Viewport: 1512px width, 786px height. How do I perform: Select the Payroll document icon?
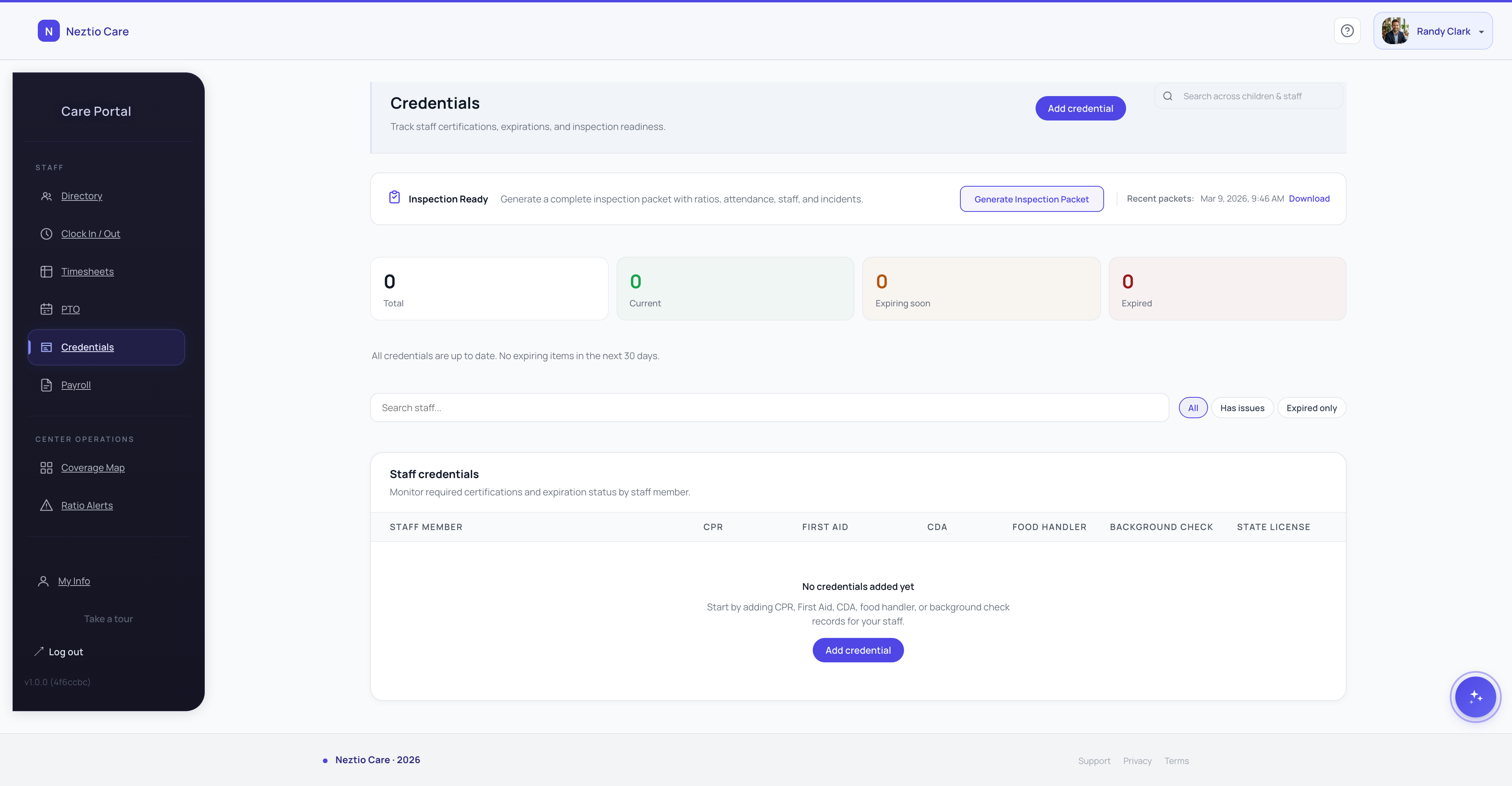[x=47, y=385]
